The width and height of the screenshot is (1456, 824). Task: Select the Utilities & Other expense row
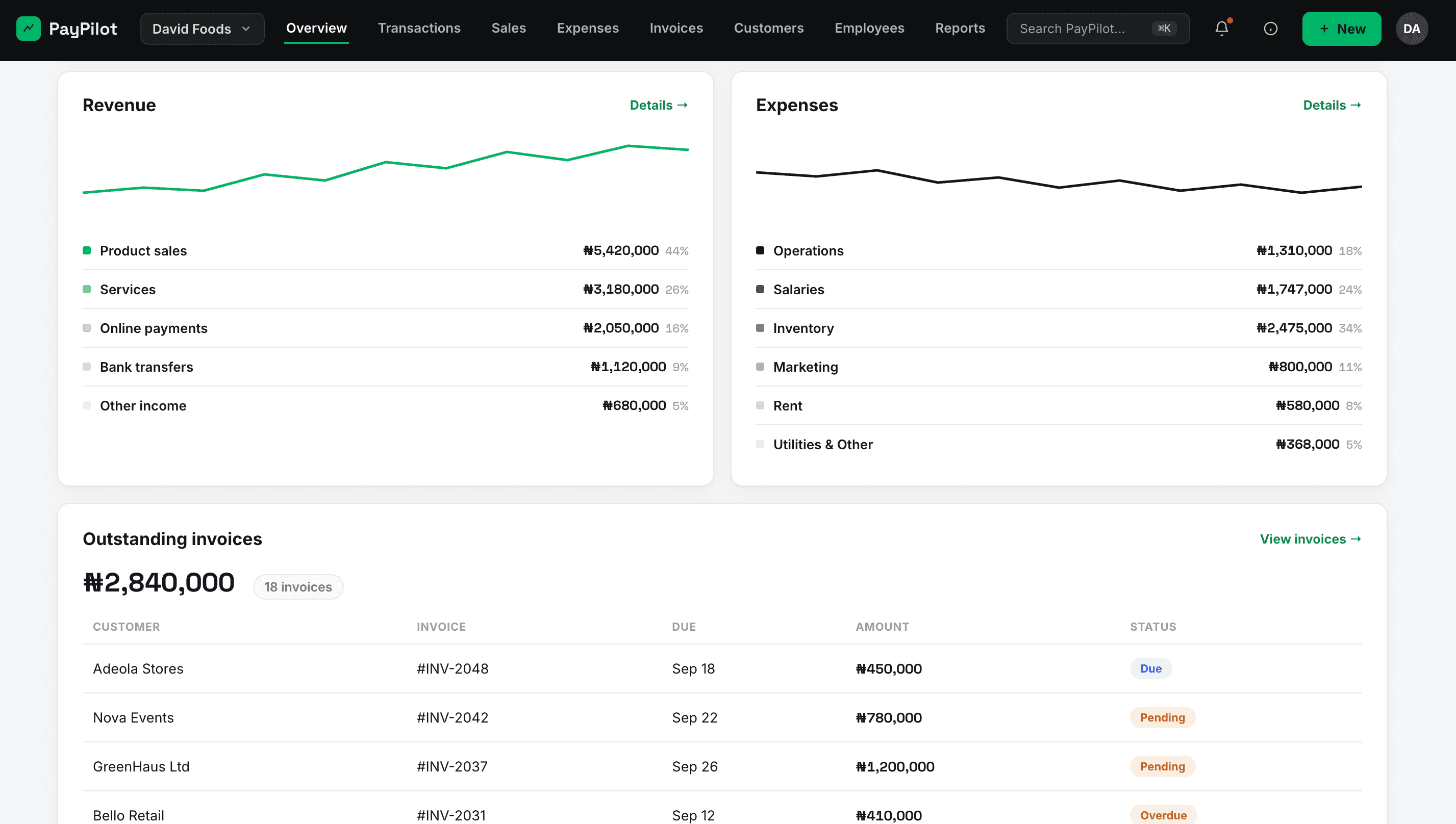tap(1059, 444)
